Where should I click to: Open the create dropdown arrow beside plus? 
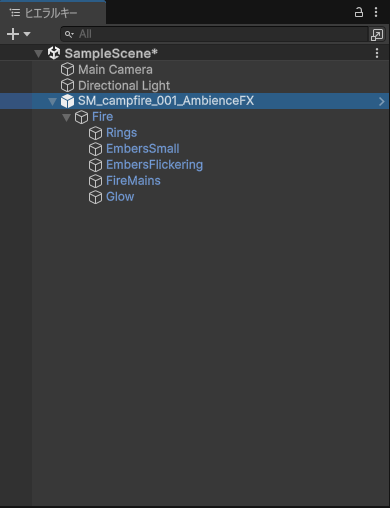pyautogui.click(x=27, y=34)
